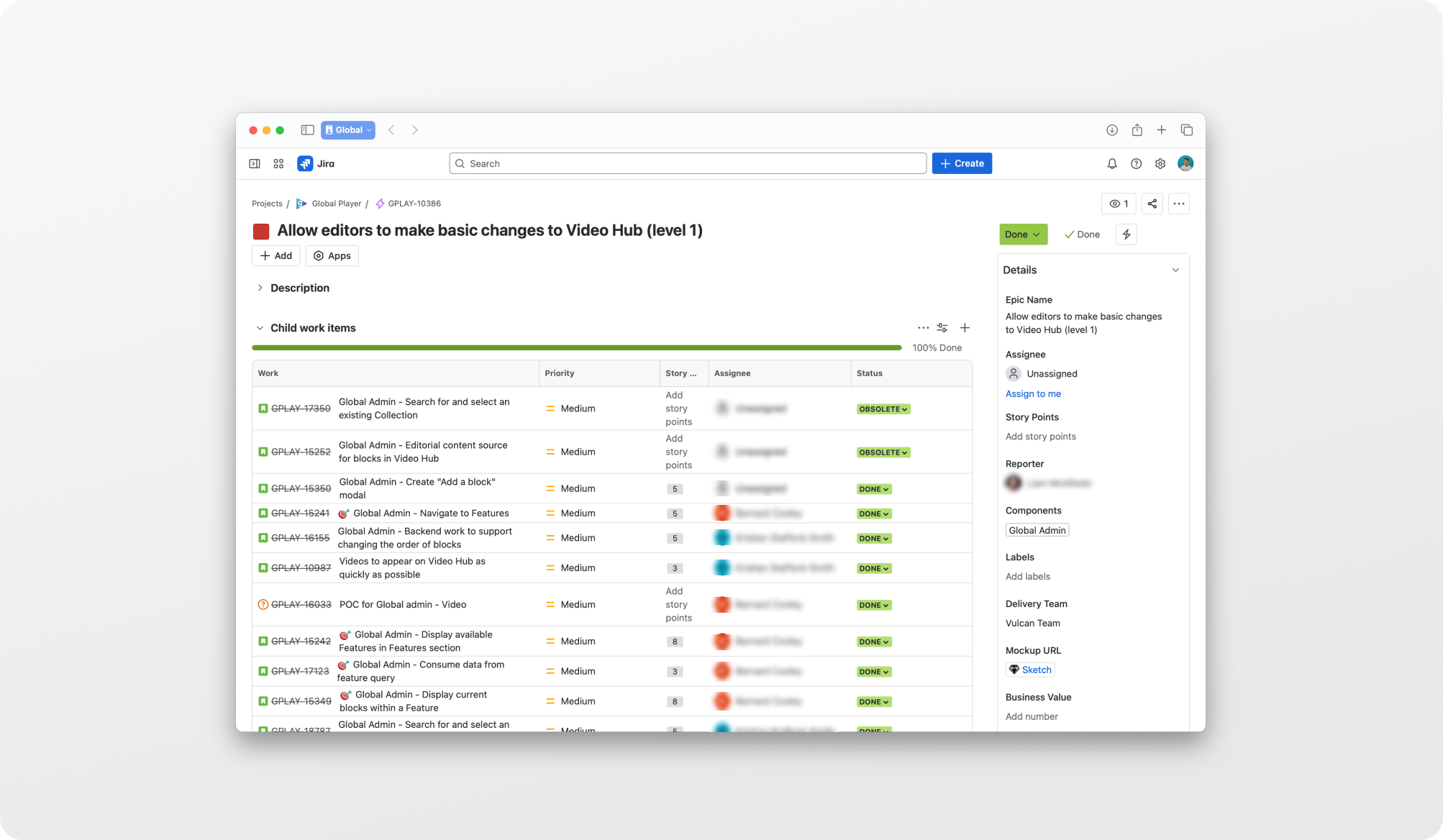
Task: Open child work items more options
Action: pos(923,328)
